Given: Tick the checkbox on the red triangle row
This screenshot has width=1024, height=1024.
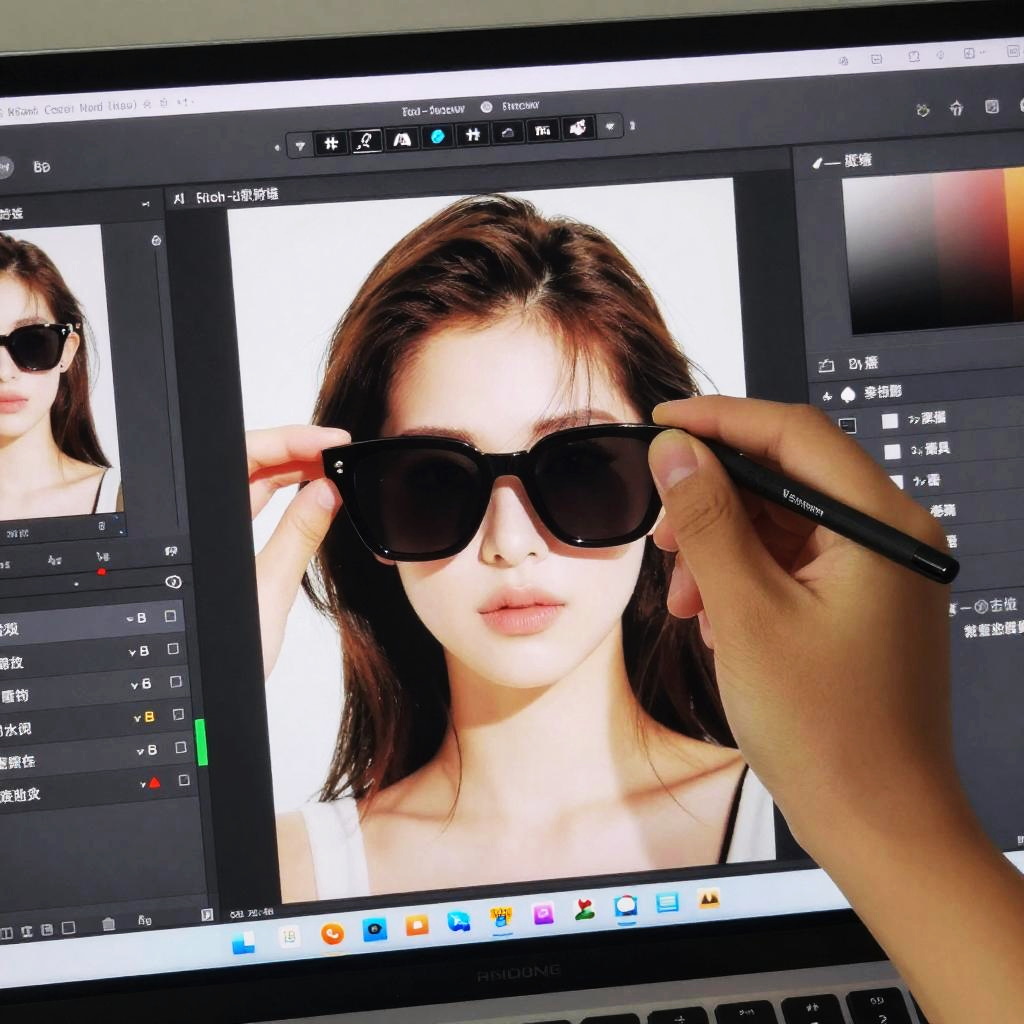Looking at the screenshot, I should [183, 780].
